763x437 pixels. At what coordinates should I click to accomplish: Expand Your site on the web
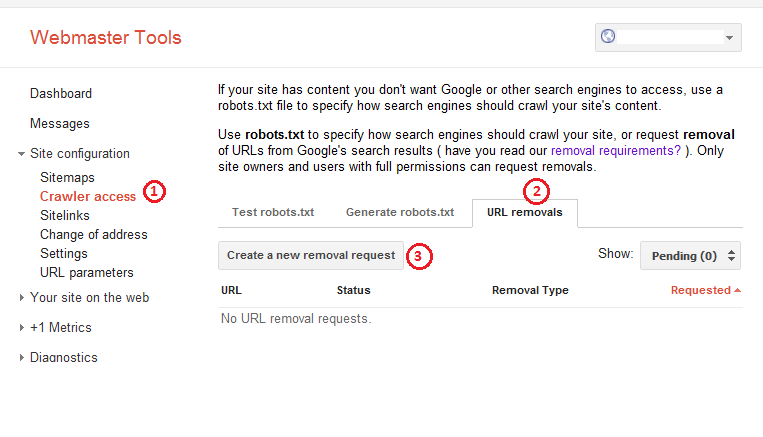pos(21,297)
